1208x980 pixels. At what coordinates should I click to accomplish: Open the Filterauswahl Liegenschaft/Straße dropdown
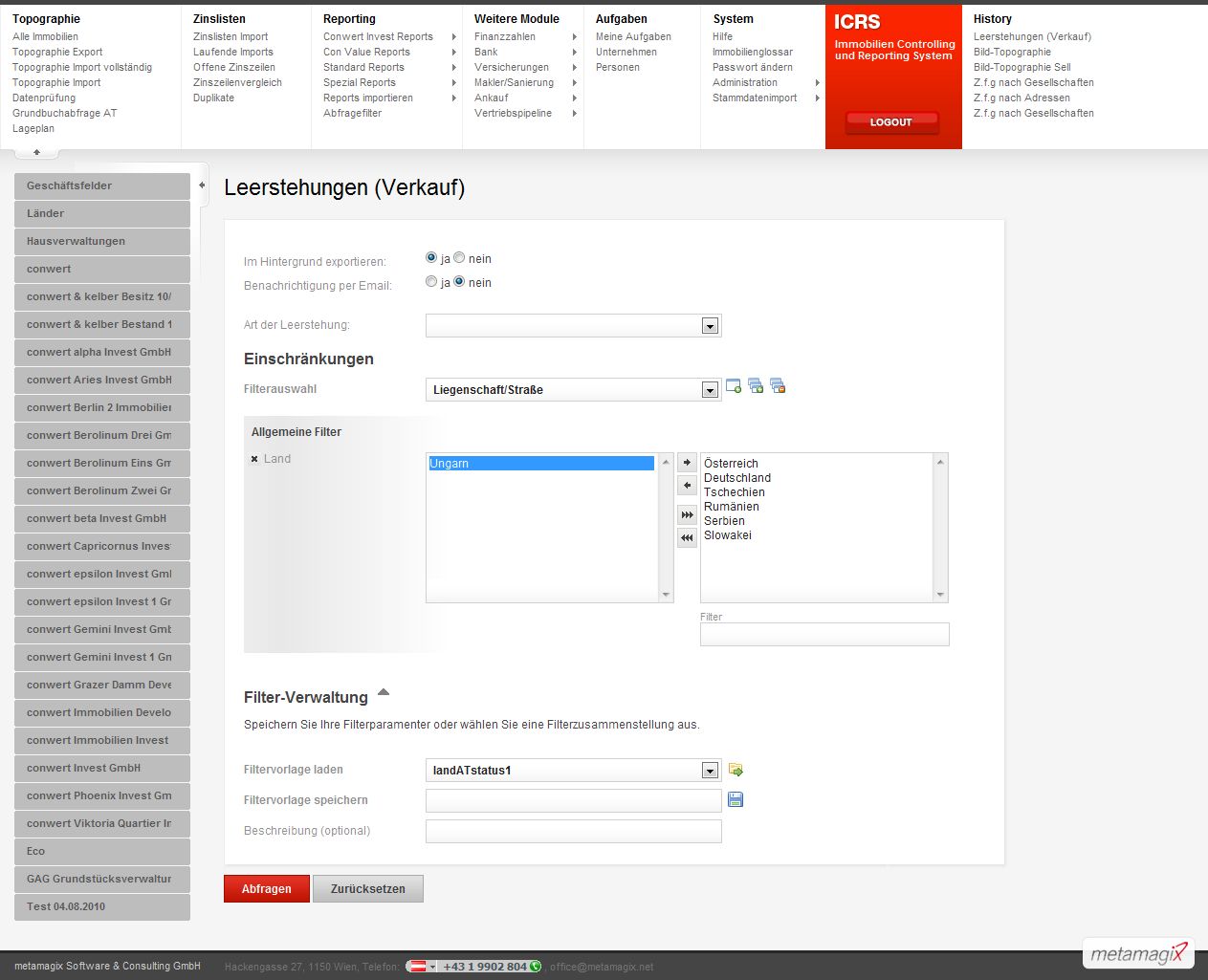click(710, 390)
